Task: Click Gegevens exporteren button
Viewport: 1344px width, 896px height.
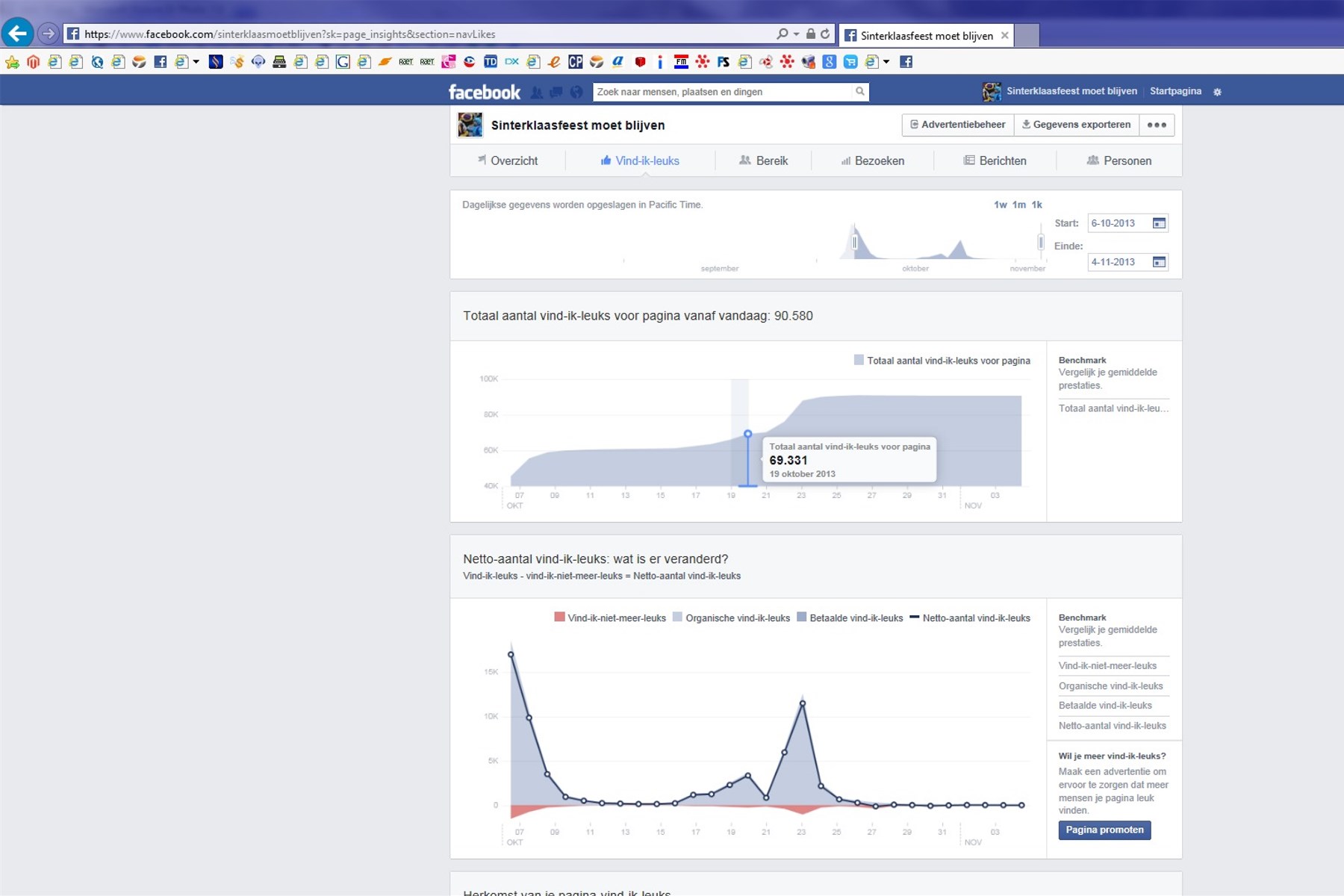Action: point(1076,125)
